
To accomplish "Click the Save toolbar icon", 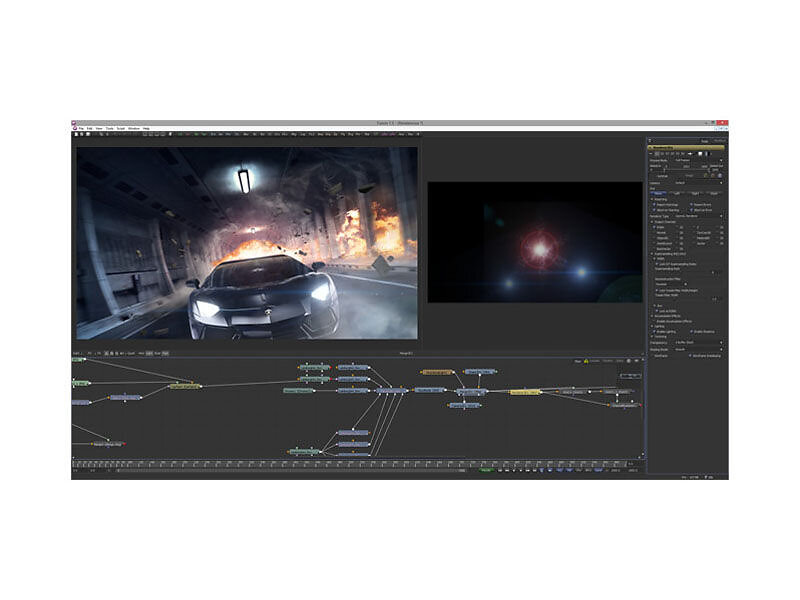I will [x=88, y=134].
